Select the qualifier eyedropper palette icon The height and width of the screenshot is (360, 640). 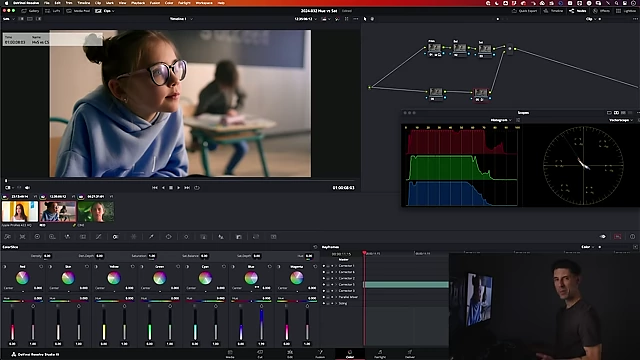pyautogui.click(x=151, y=237)
